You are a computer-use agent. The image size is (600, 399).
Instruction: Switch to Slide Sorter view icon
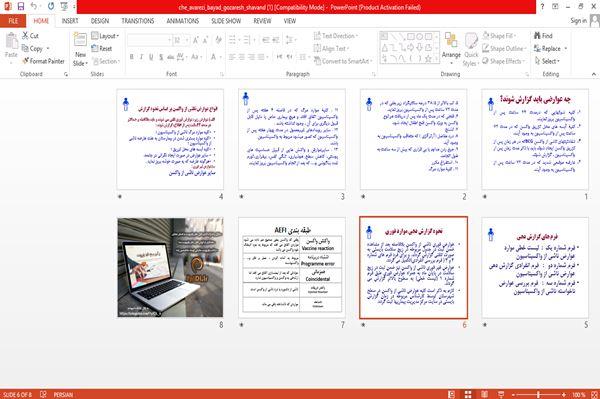(x=468, y=394)
